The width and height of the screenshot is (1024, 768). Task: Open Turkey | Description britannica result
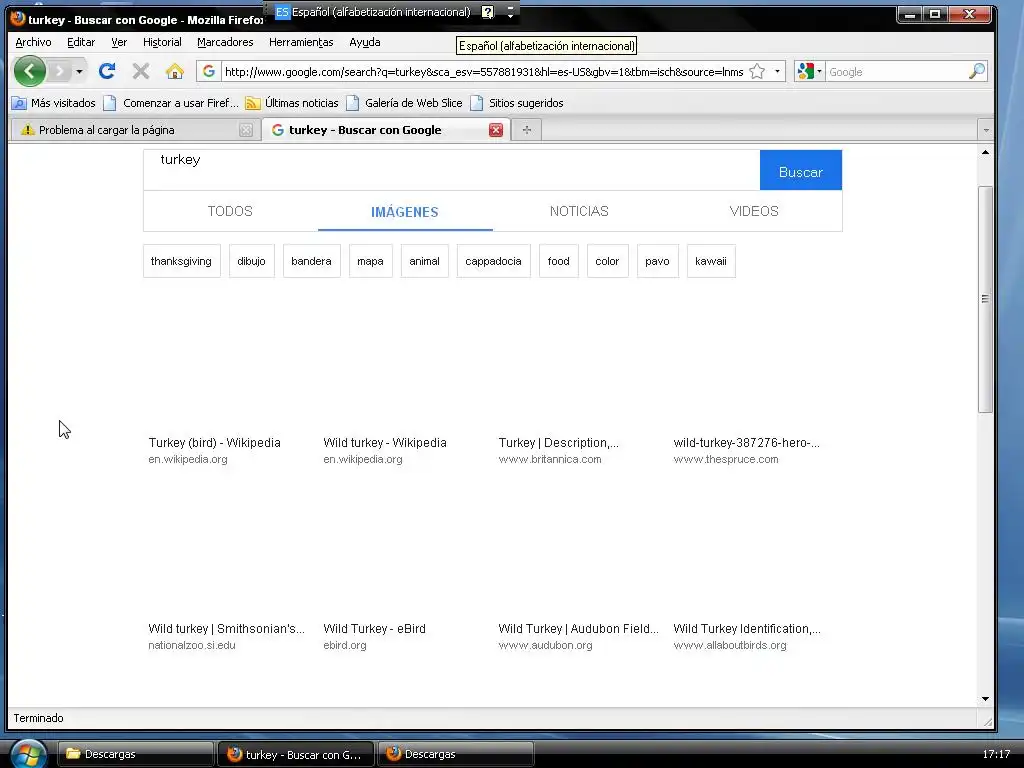click(x=558, y=443)
